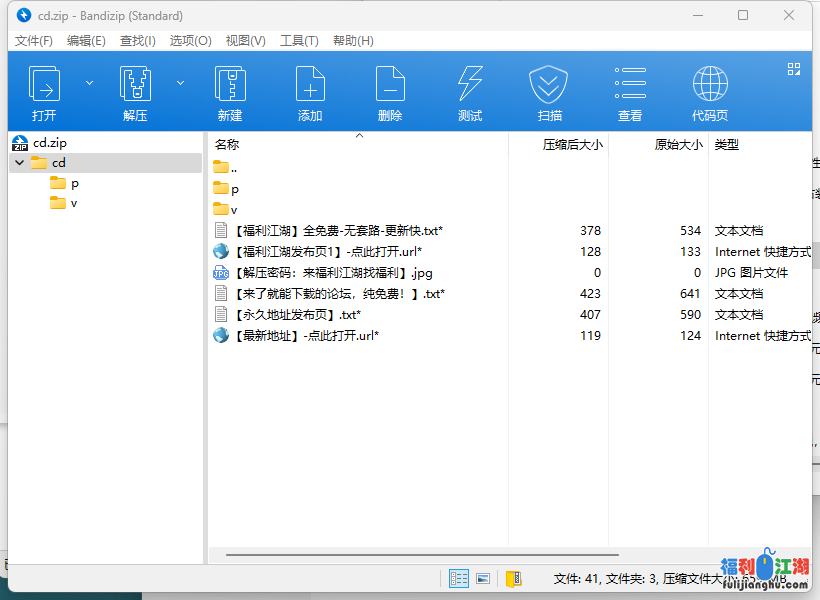Screen dimensions: 820x600
Task: Open the 文件(F) menu
Action: [x=34, y=41]
